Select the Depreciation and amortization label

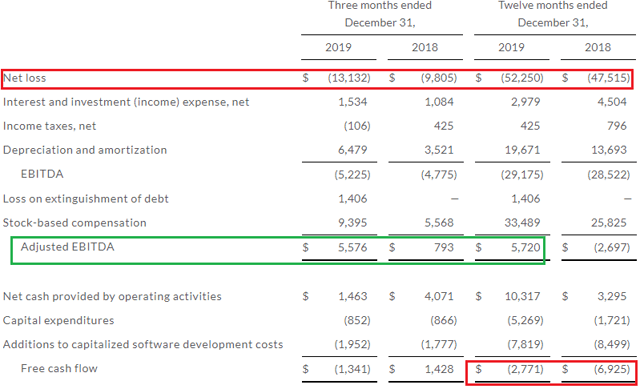[85, 150]
